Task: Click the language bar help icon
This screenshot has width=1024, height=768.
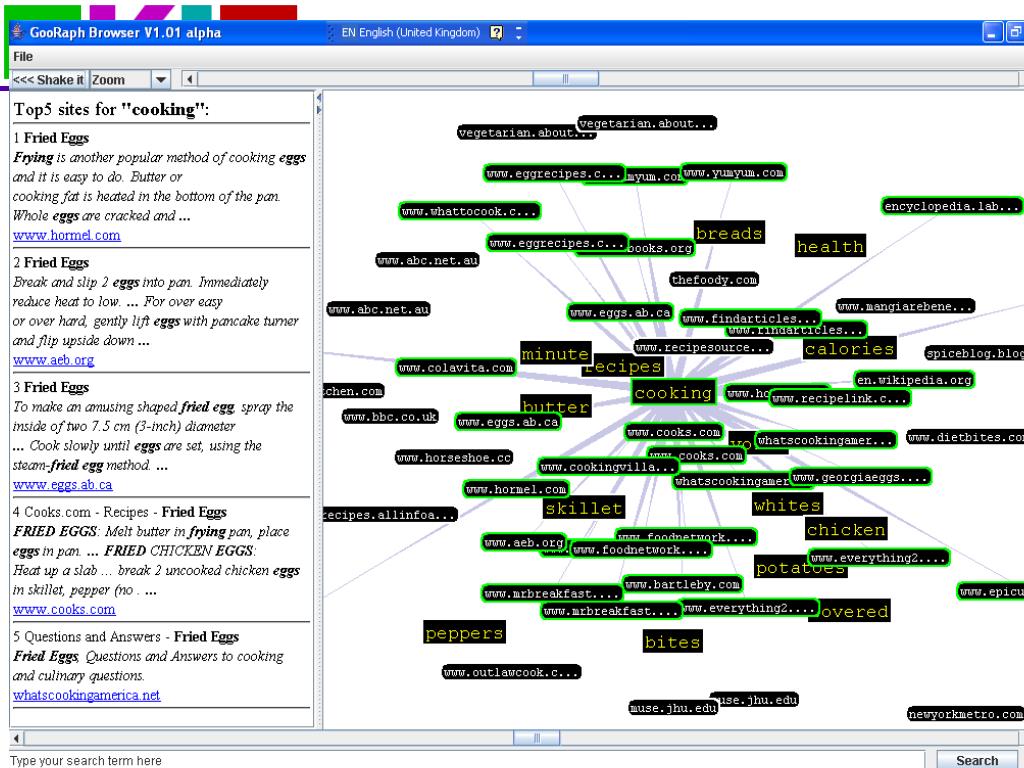Action: click(496, 32)
